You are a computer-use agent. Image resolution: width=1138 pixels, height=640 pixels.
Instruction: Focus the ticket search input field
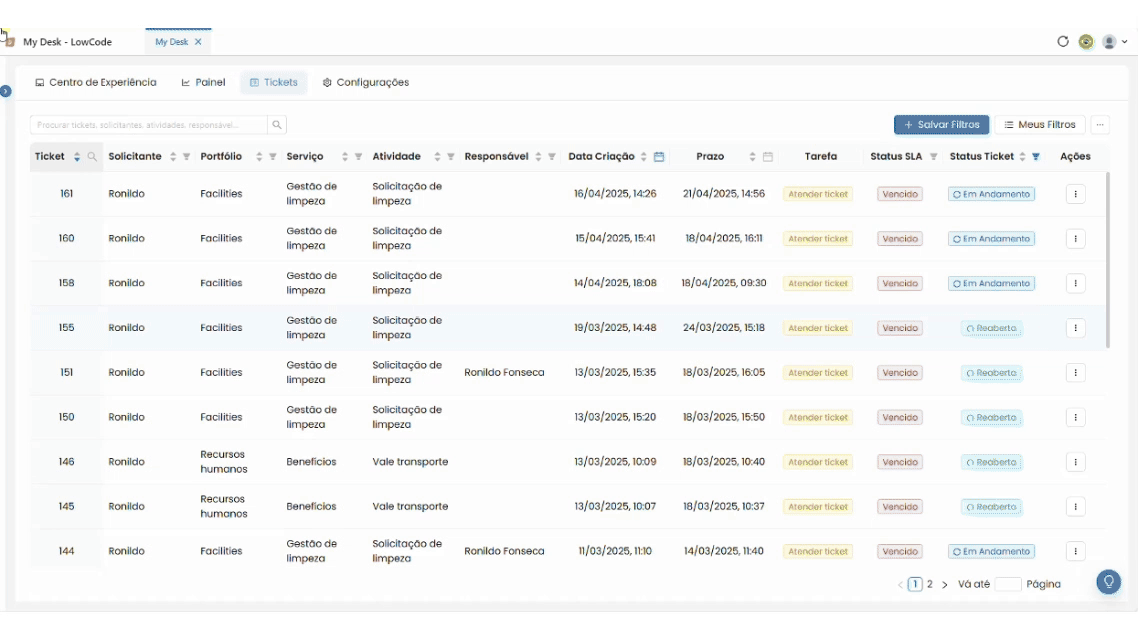point(149,125)
